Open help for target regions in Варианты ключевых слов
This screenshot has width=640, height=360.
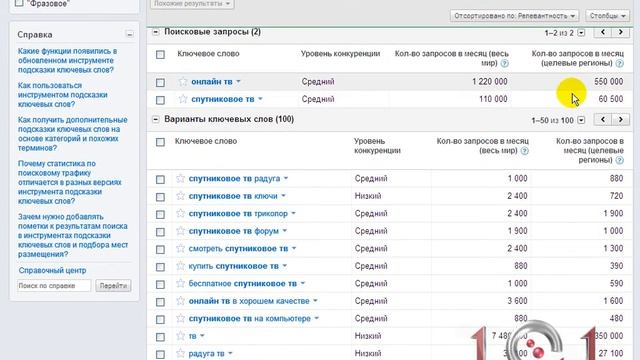[620, 160]
